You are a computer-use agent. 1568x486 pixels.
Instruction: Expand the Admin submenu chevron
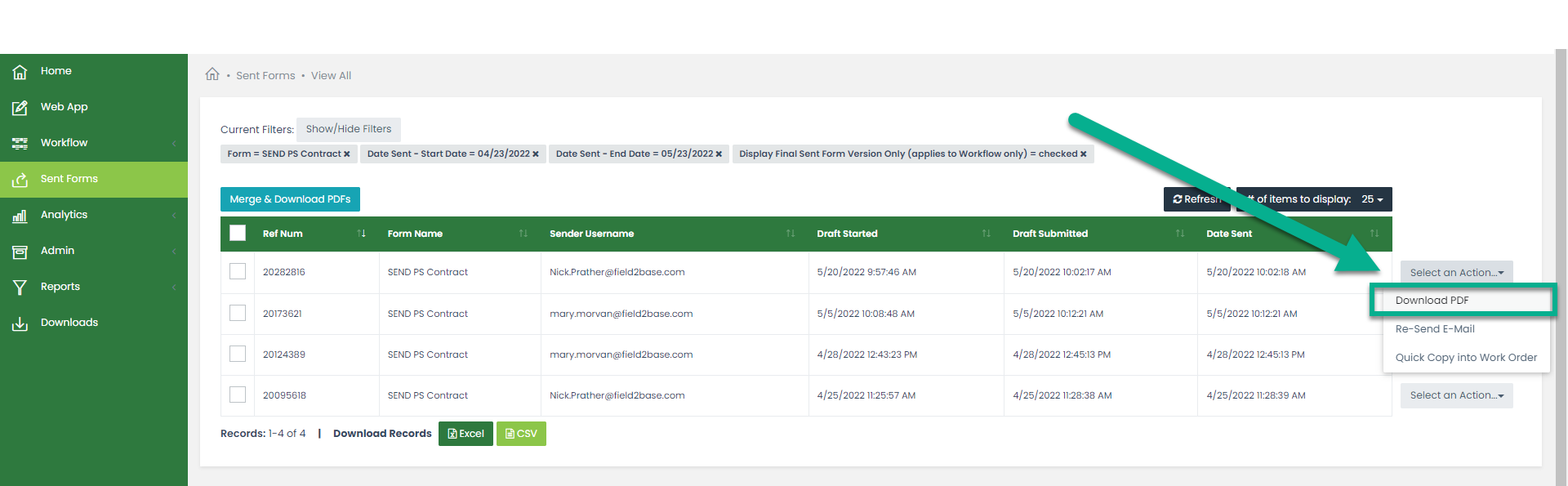[174, 252]
